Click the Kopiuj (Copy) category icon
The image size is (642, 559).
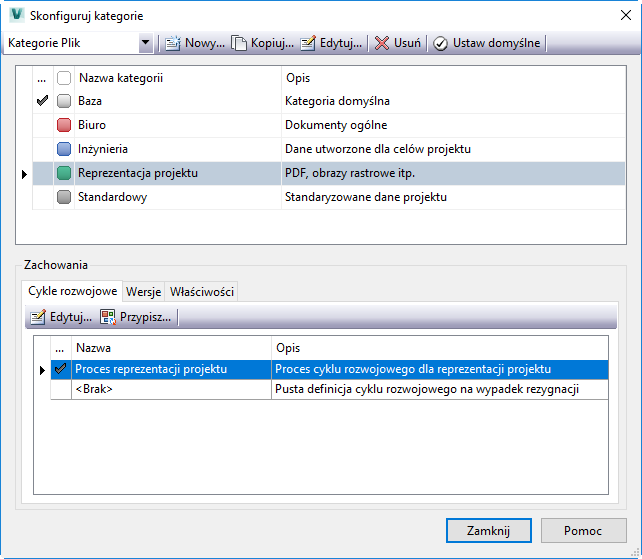point(240,44)
